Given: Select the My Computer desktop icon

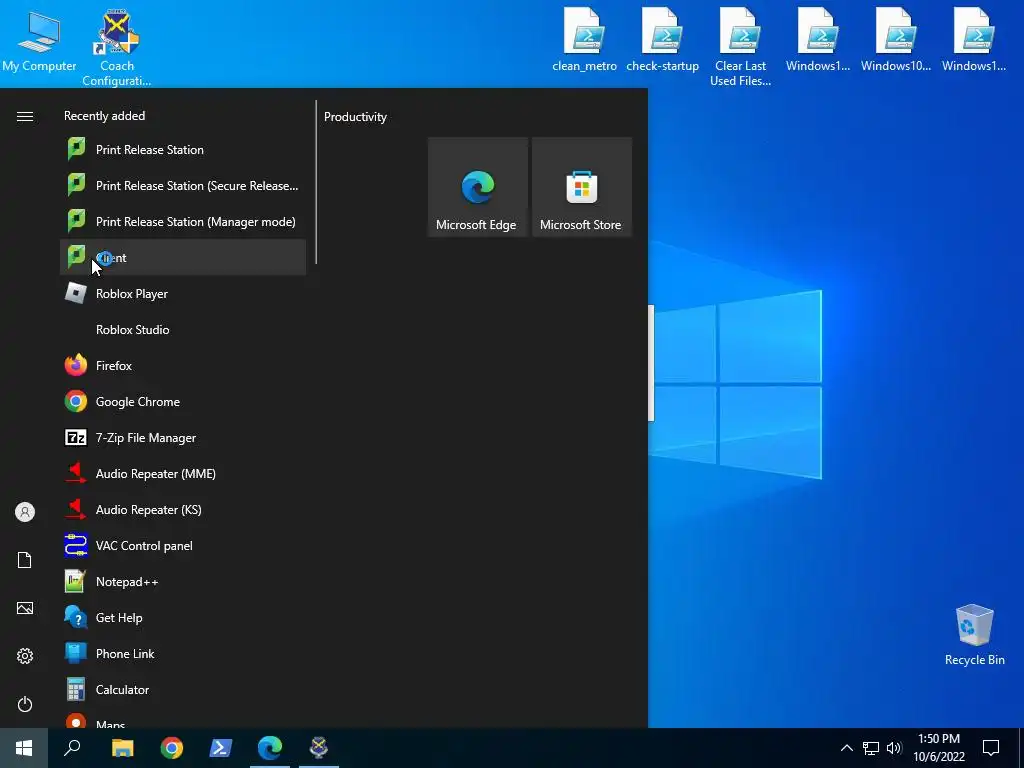Looking at the screenshot, I should [39, 39].
